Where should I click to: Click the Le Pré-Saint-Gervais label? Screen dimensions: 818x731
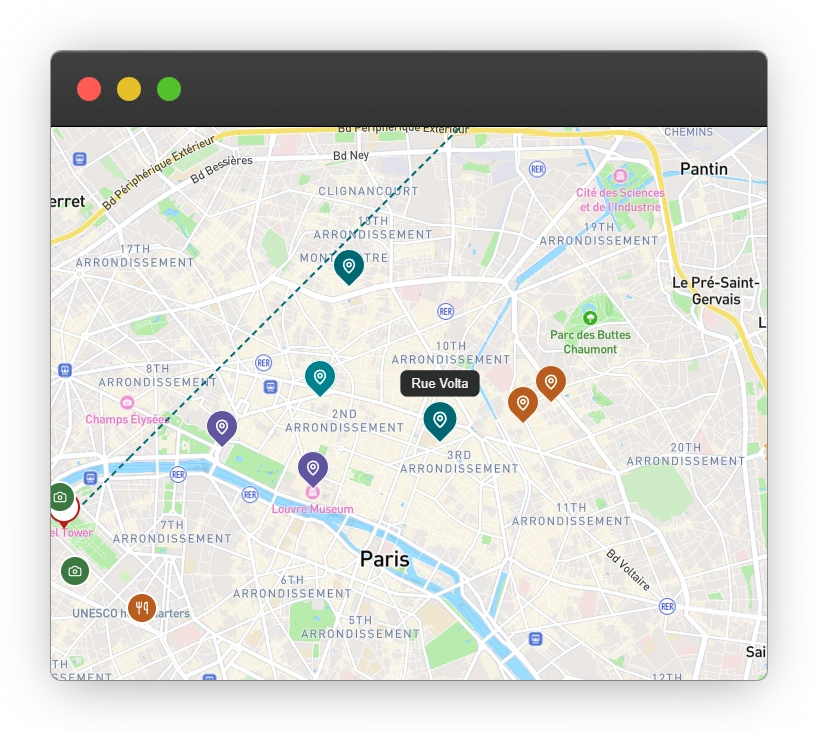(716, 291)
